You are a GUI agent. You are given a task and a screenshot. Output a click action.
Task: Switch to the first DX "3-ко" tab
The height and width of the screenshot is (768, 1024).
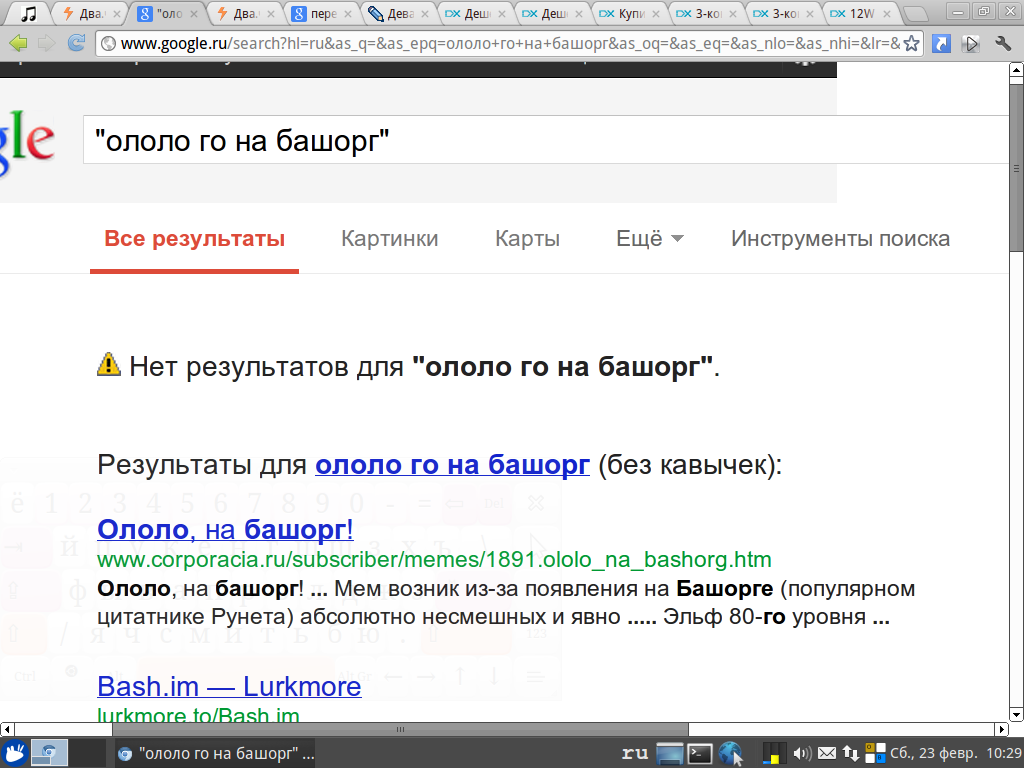click(x=708, y=13)
